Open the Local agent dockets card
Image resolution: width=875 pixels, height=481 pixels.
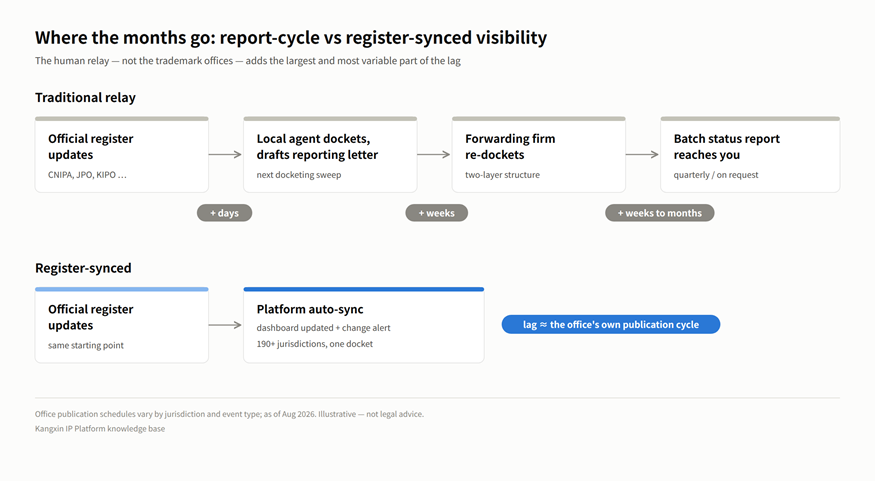(330, 155)
